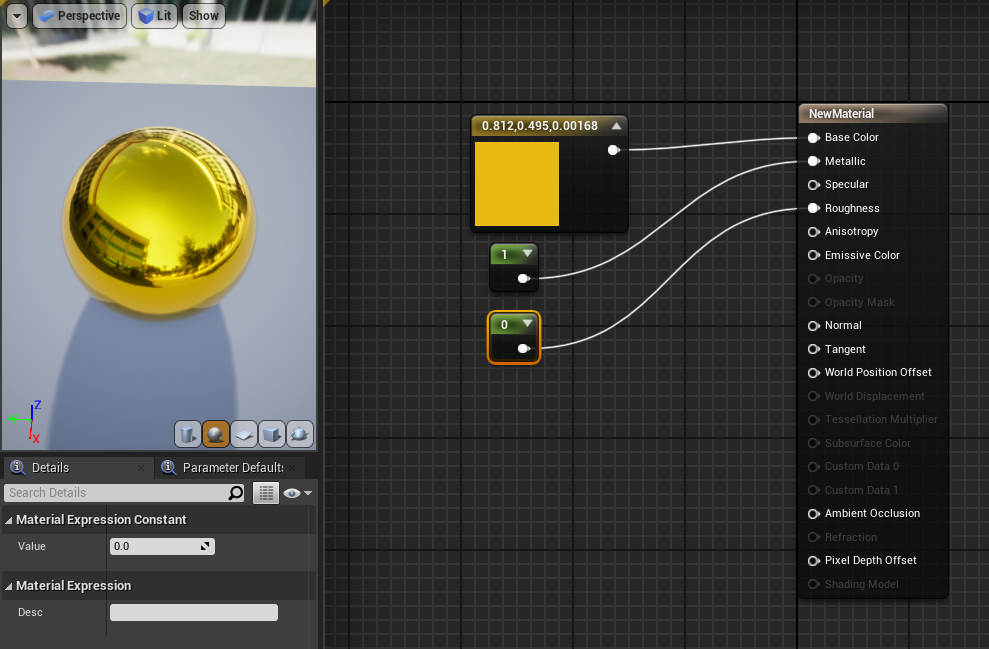Click output pin of constant 1 node
Viewport: 989px width, 649px height.
(x=523, y=278)
